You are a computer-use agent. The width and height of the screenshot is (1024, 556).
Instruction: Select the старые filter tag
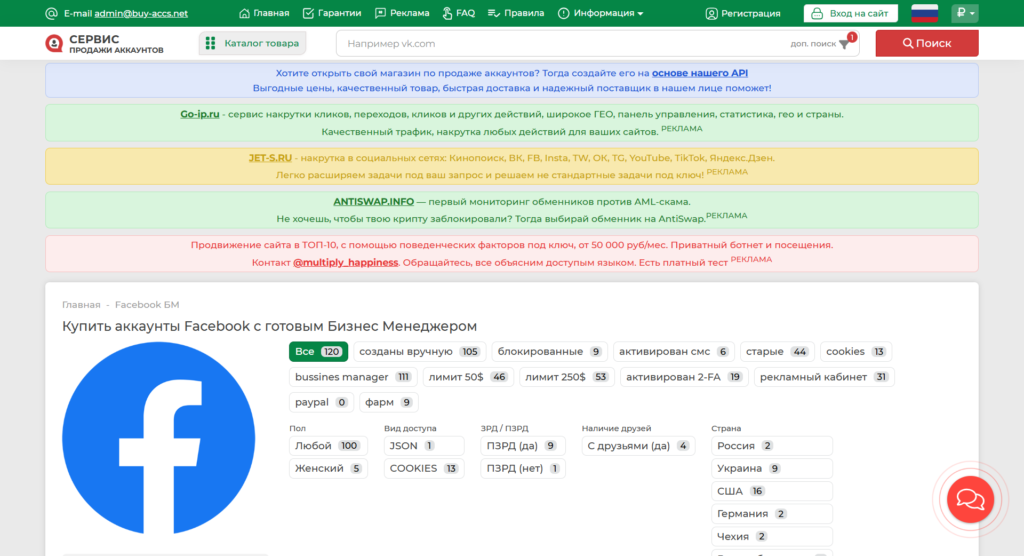[x=777, y=352]
